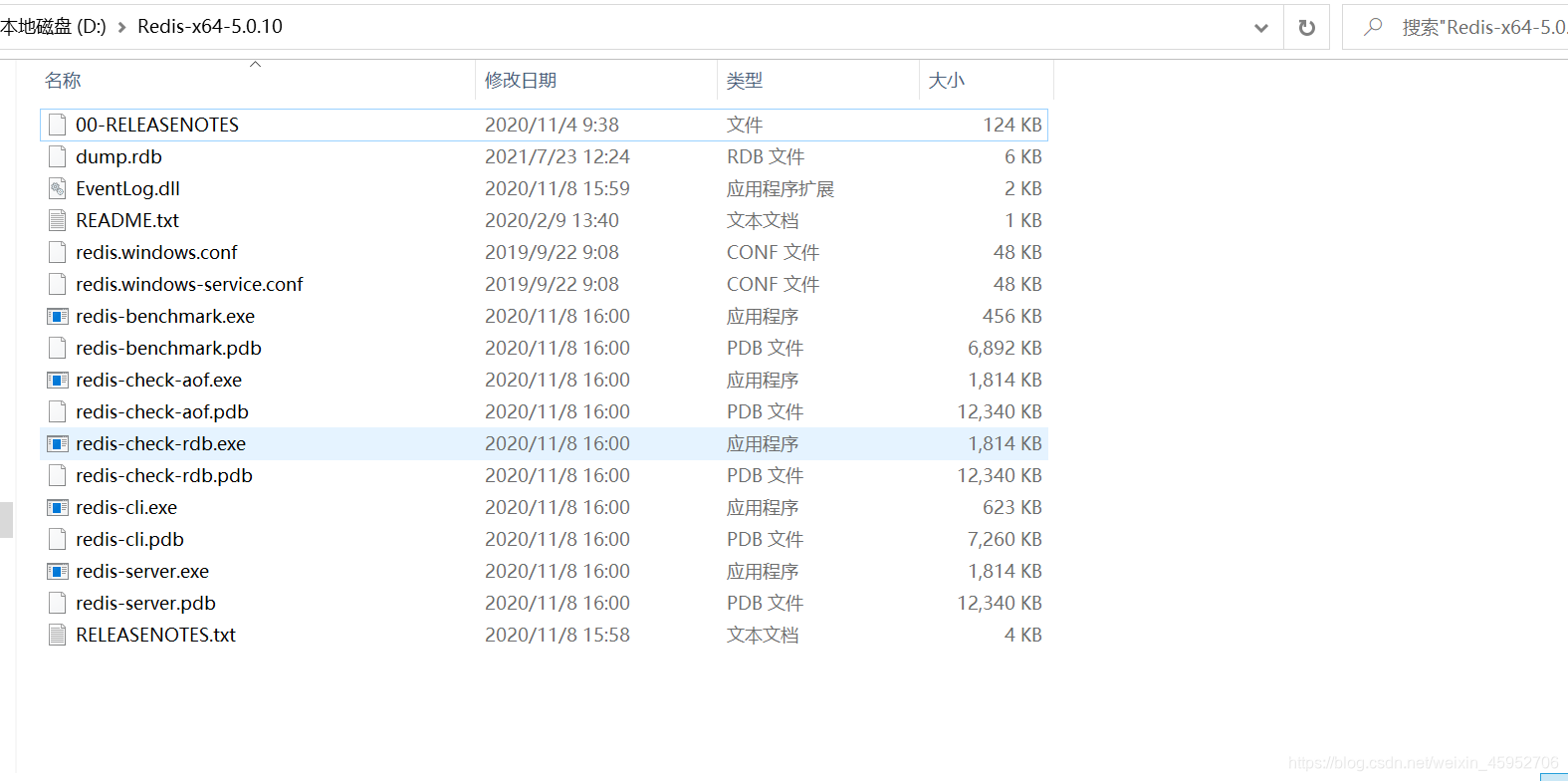
Task: Select the RELEASENOTES.txt file name
Action: coord(155,635)
